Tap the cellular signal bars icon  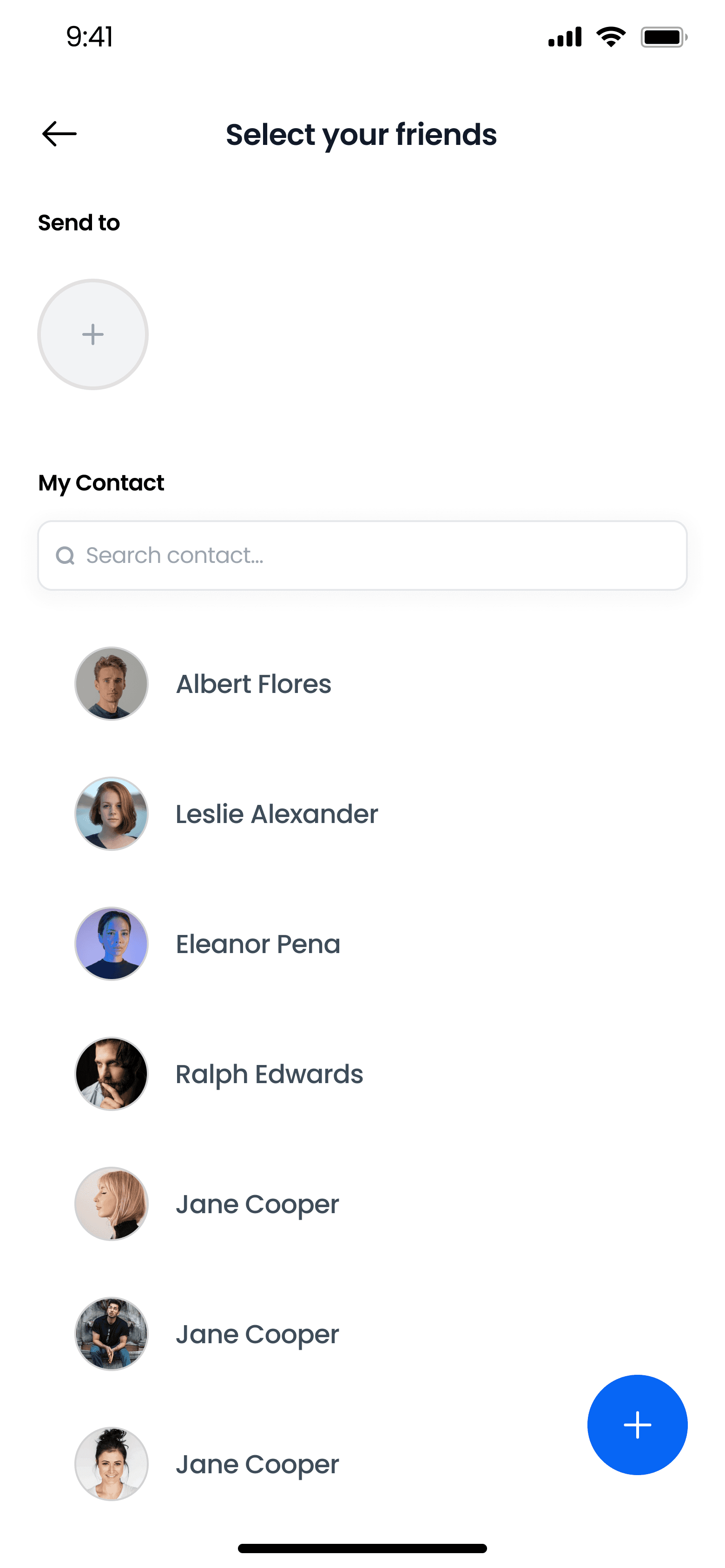tap(564, 37)
